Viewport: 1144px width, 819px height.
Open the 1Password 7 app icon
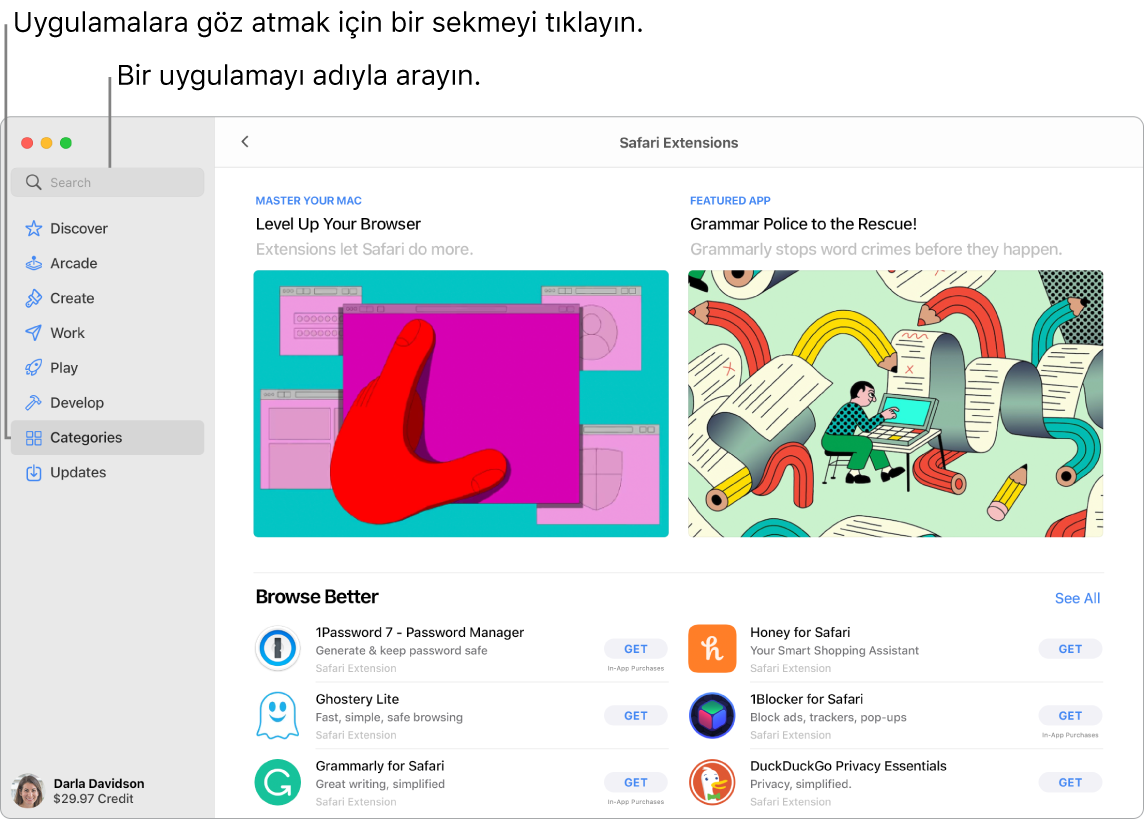[278, 648]
